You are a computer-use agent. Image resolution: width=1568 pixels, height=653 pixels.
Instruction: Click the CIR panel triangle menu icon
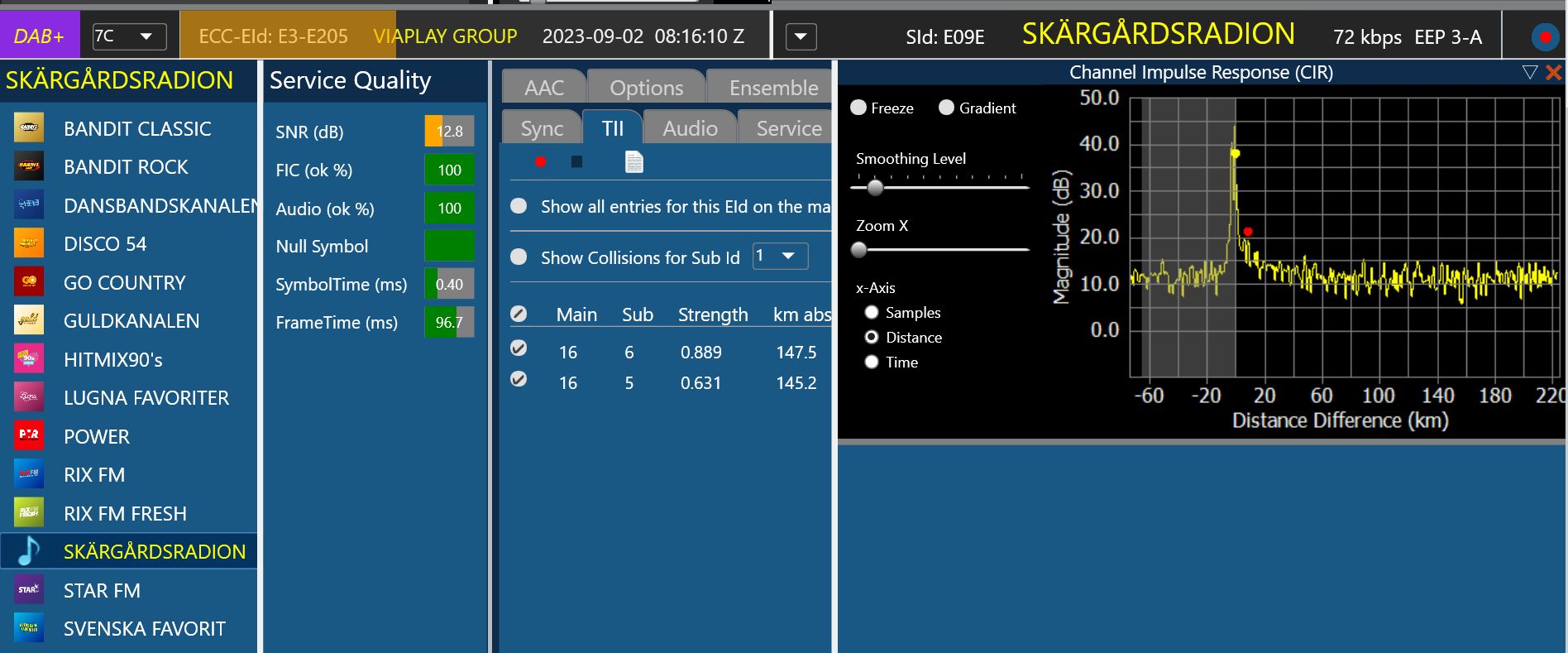point(1529,73)
